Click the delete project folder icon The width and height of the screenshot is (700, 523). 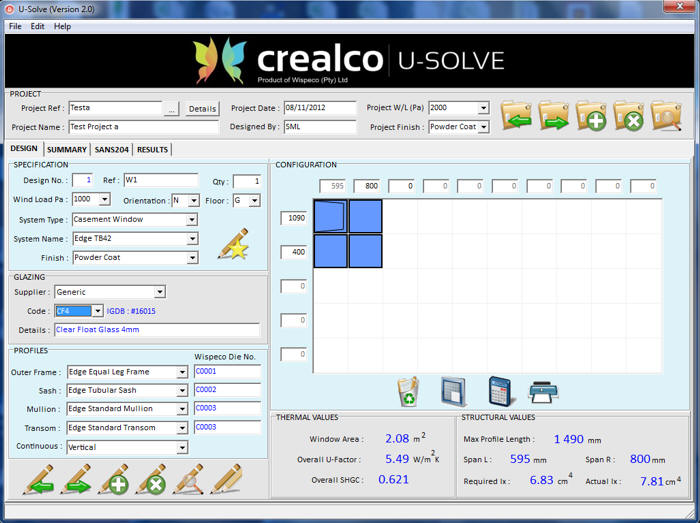[629, 116]
